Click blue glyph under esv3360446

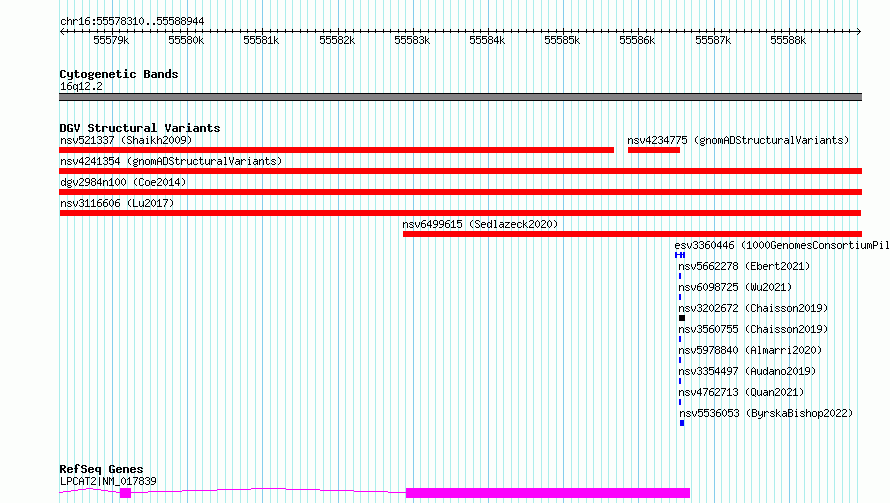coord(680,255)
